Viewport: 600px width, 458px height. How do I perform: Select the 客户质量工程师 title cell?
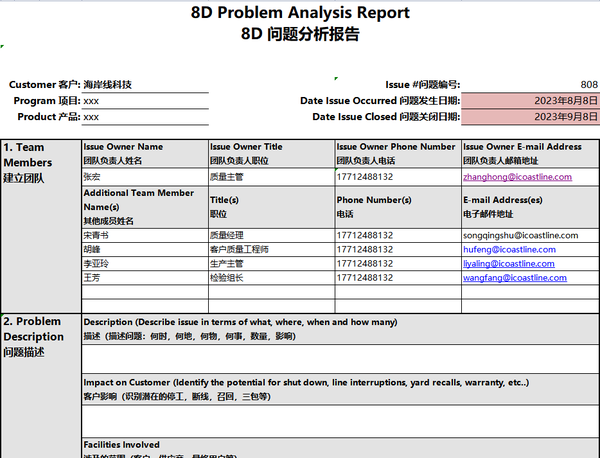point(272,249)
